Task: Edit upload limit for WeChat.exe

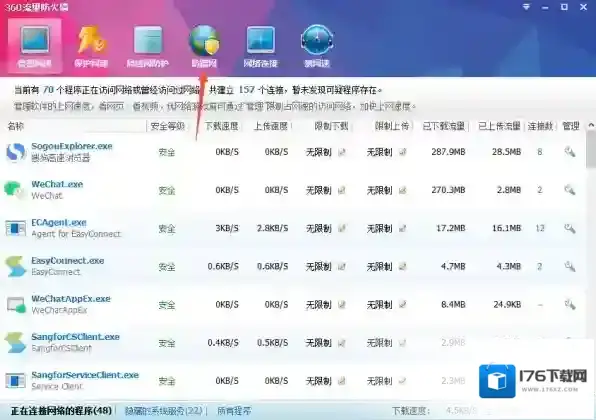Action: pyautogui.click(x=403, y=190)
